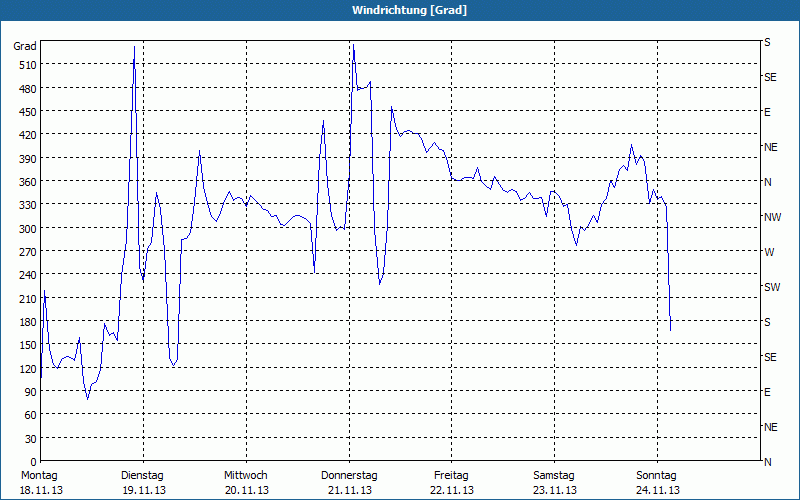The width and height of the screenshot is (800, 500).
Task: Click the 'Samstag' day label
Action: coord(554,476)
